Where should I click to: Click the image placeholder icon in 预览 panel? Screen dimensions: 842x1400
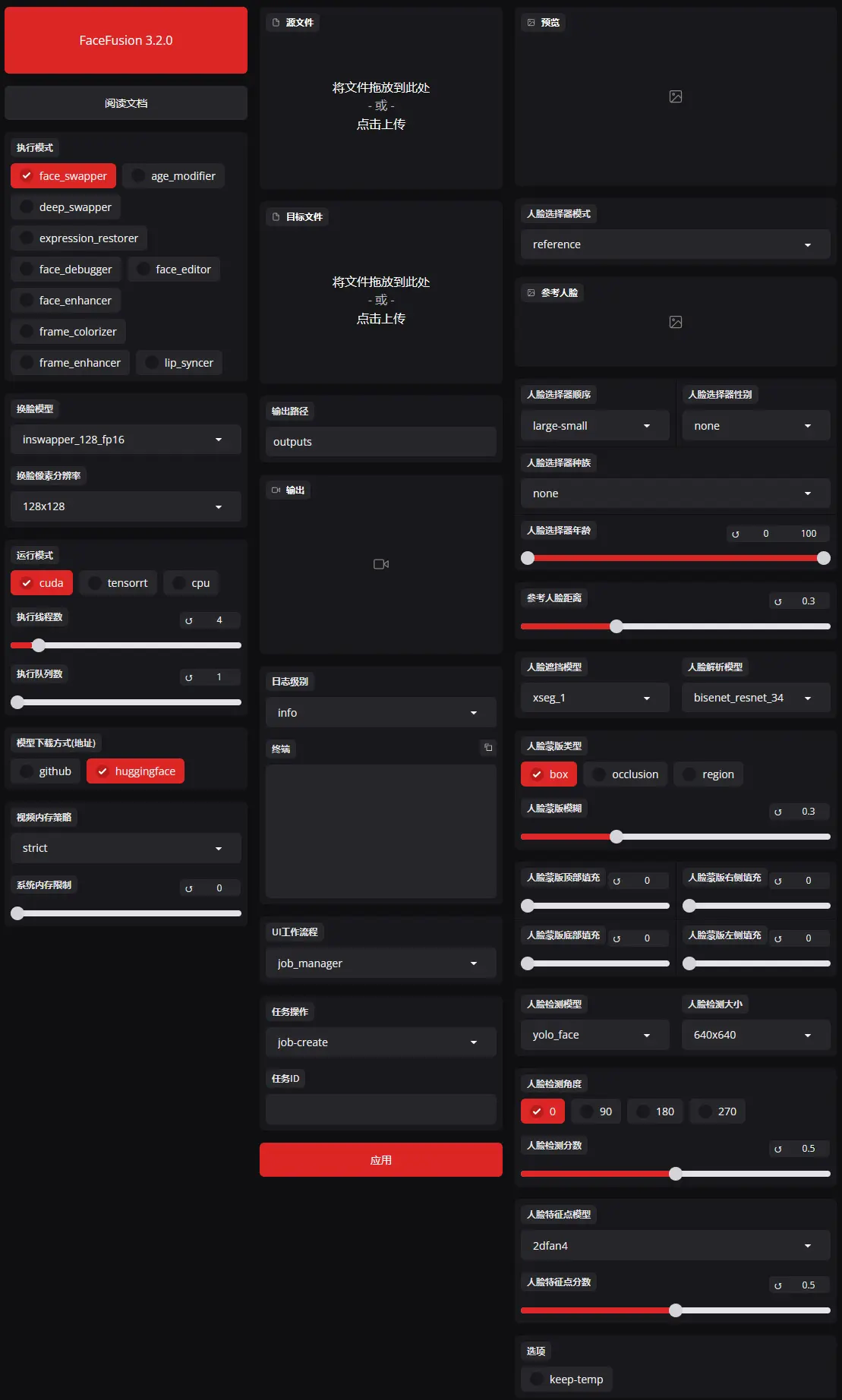(675, 96)
